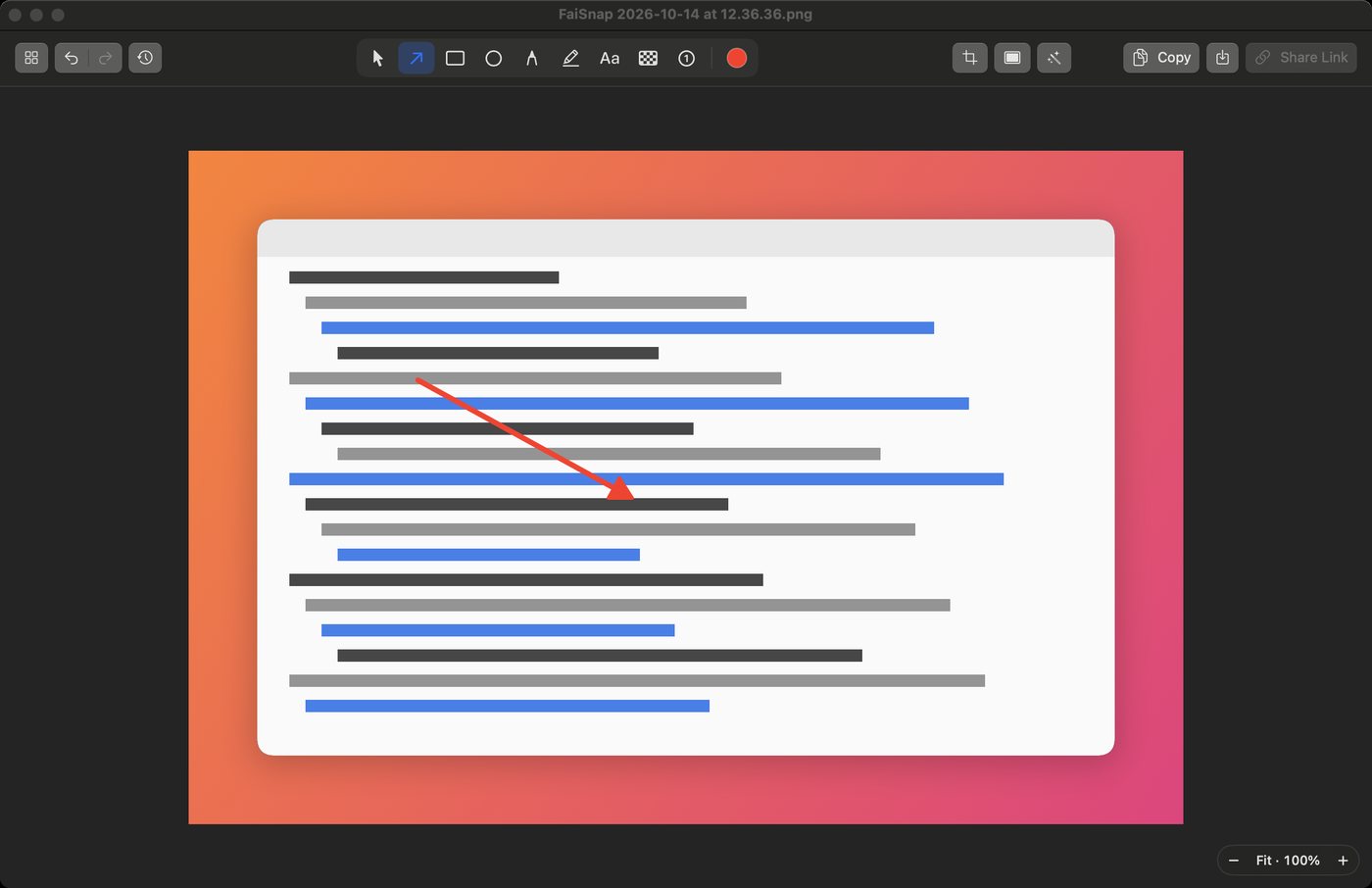Image resolution: width=1372 pixels, height=888 pixels.
Task: Open the all-captures grid view
Action: (x=31, y=58)
